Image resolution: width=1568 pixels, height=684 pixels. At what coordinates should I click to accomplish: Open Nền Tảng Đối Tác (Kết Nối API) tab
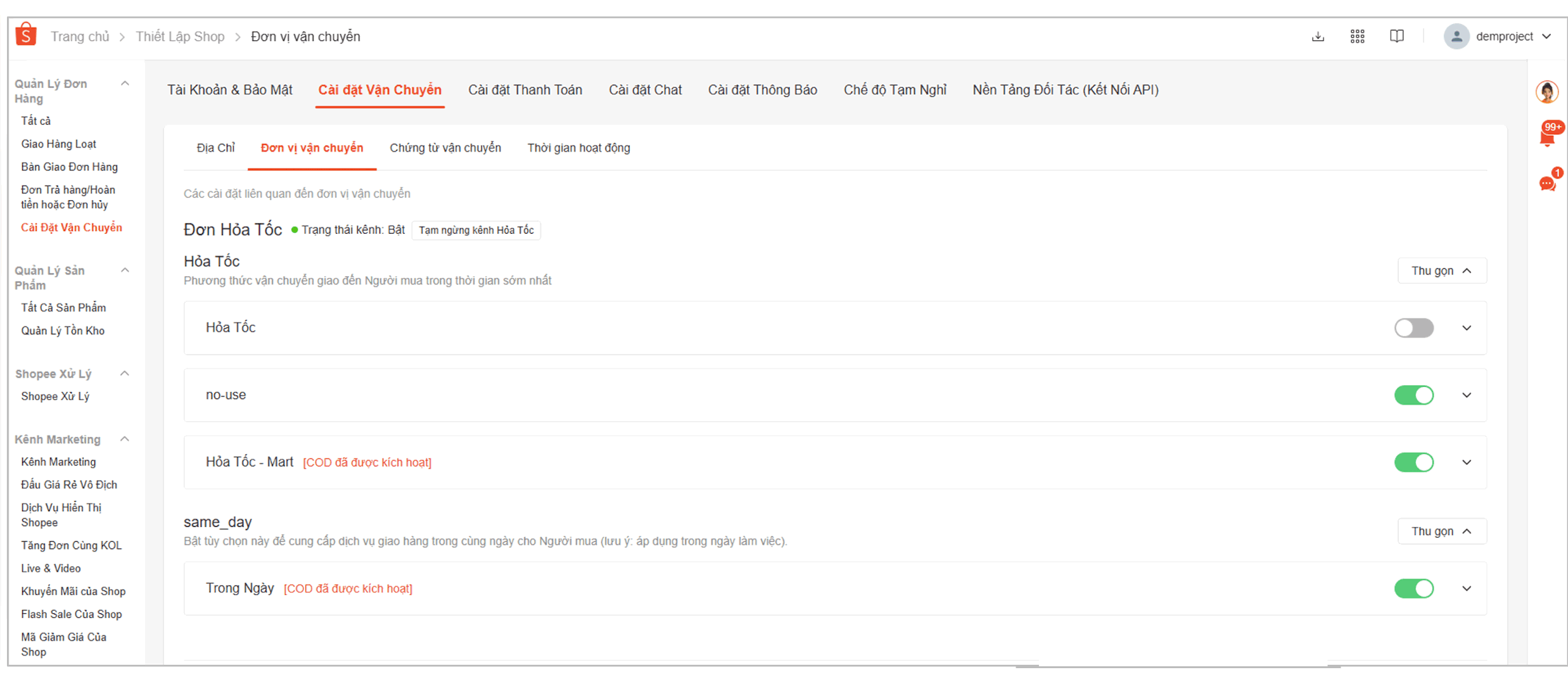point(1066,90)
